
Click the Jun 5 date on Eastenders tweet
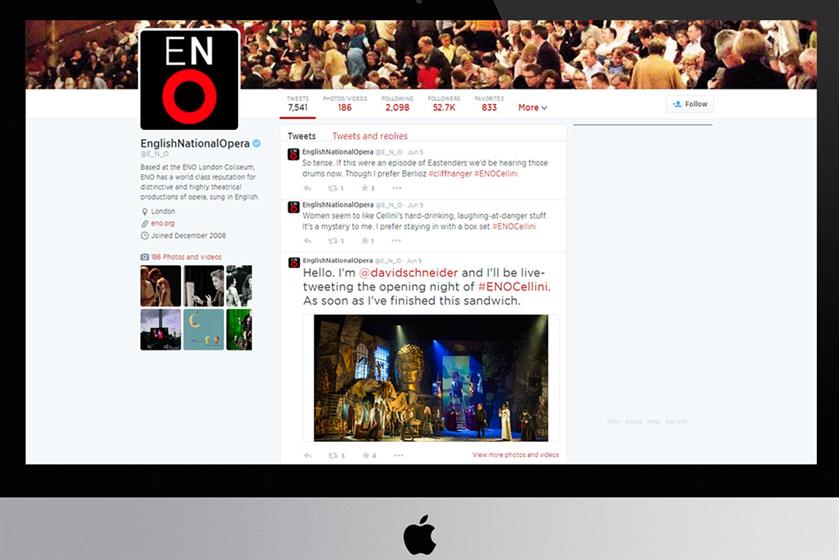[x=415, y=152]
